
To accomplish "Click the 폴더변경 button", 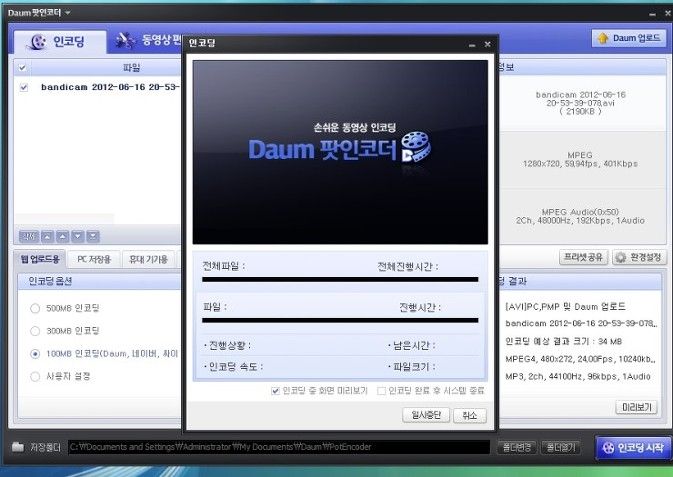I will 517,447.
